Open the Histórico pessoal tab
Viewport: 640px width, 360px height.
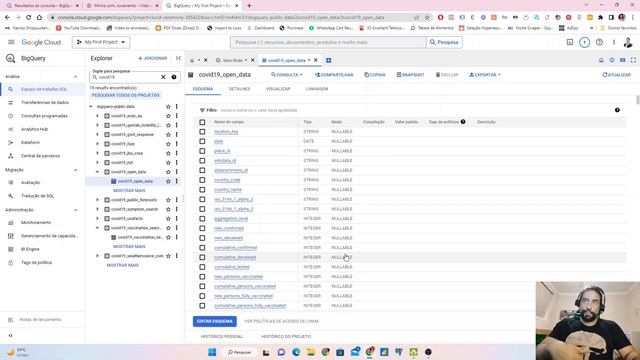222,337
